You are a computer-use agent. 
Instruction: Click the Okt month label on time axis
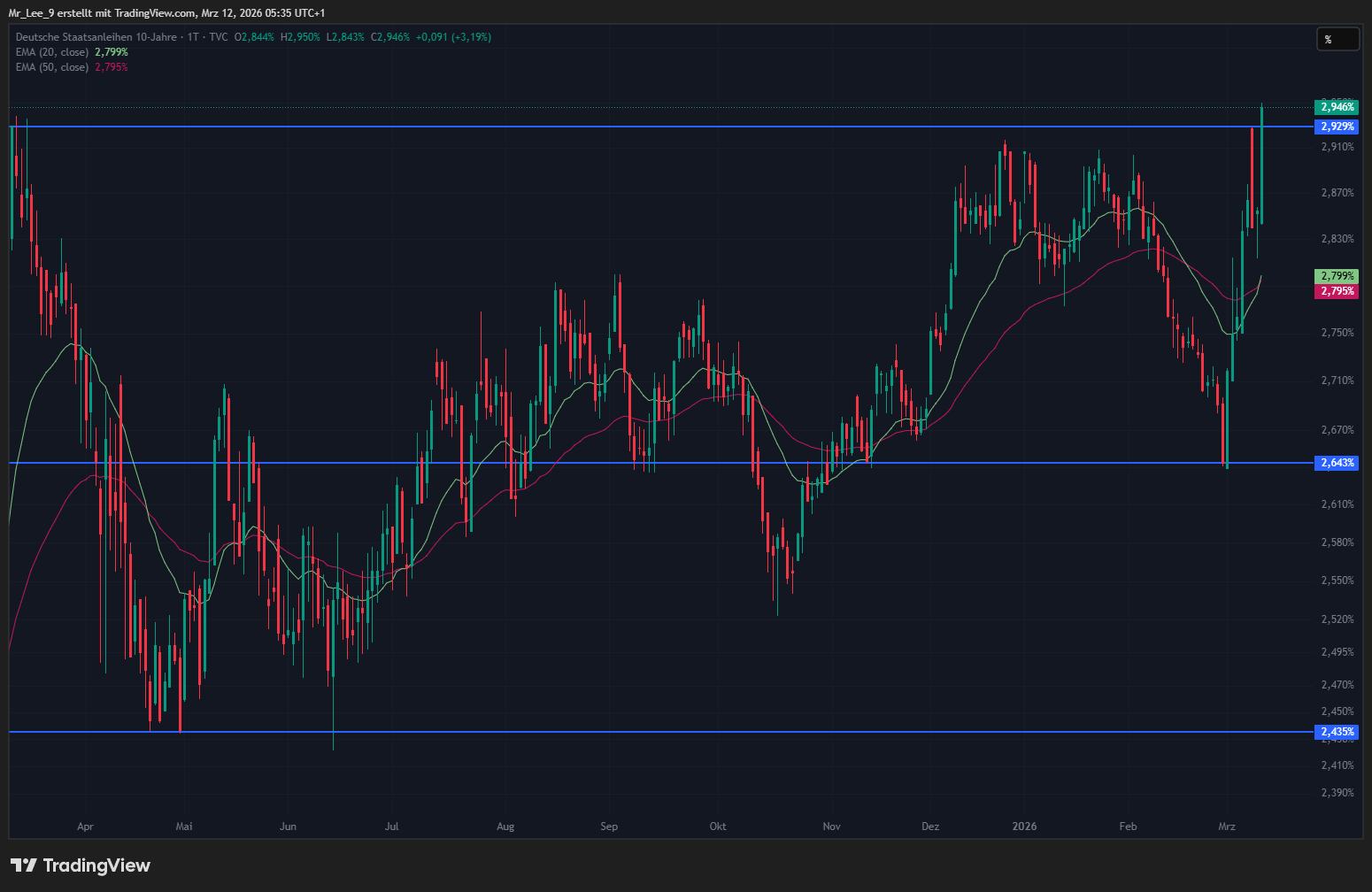pyautogui.click(x=718, y=827)
